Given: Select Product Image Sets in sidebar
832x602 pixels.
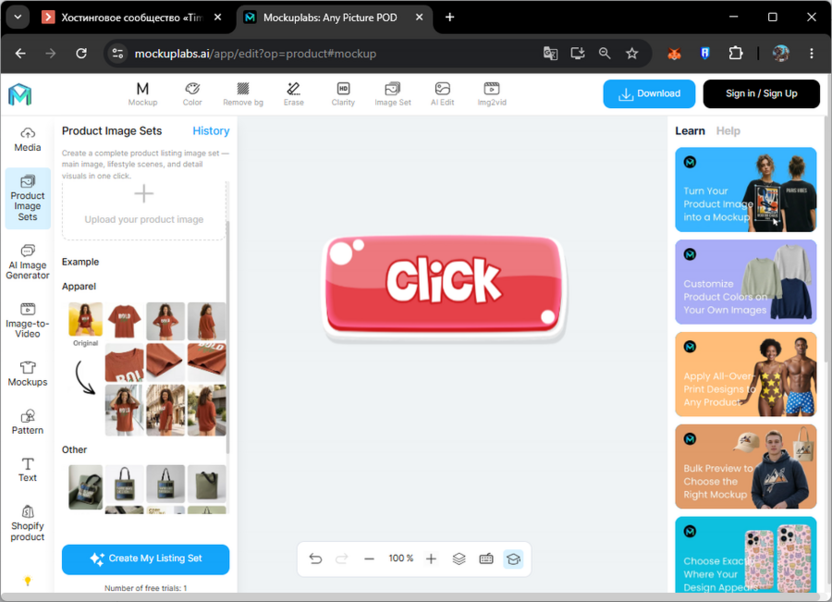Looking at the screenshot, I should pyautogui.click(x=28, y=198).
